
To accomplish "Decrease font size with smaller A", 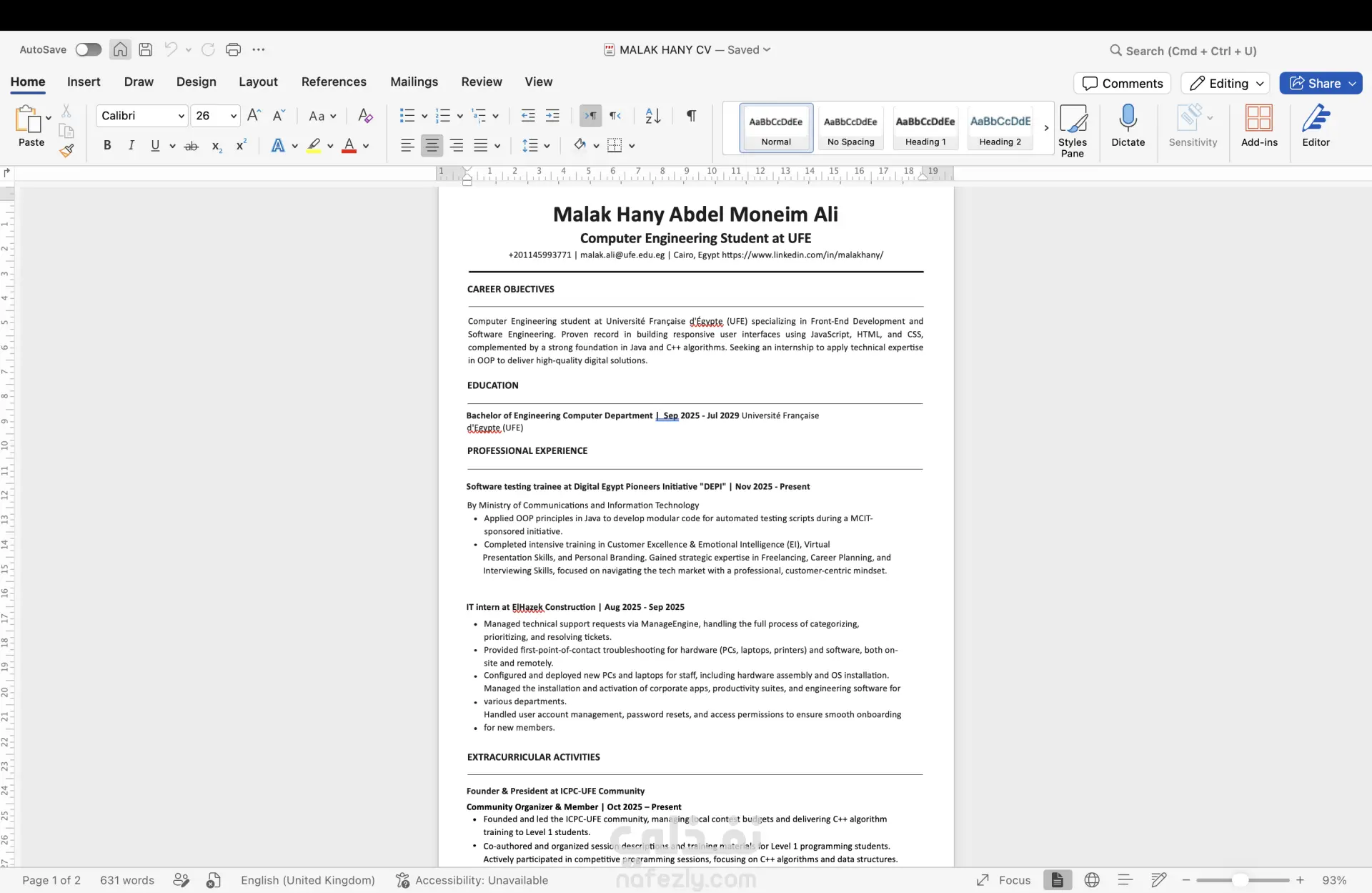I will tap(279, 115).
